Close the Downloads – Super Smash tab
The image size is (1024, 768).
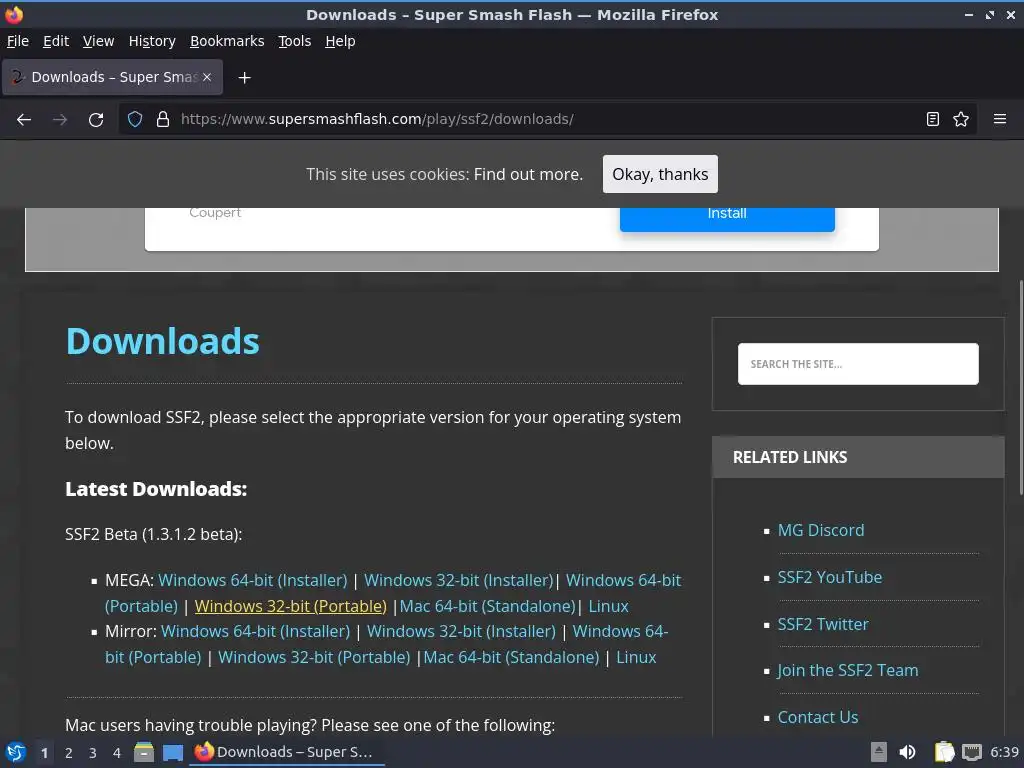coord(207,77)
